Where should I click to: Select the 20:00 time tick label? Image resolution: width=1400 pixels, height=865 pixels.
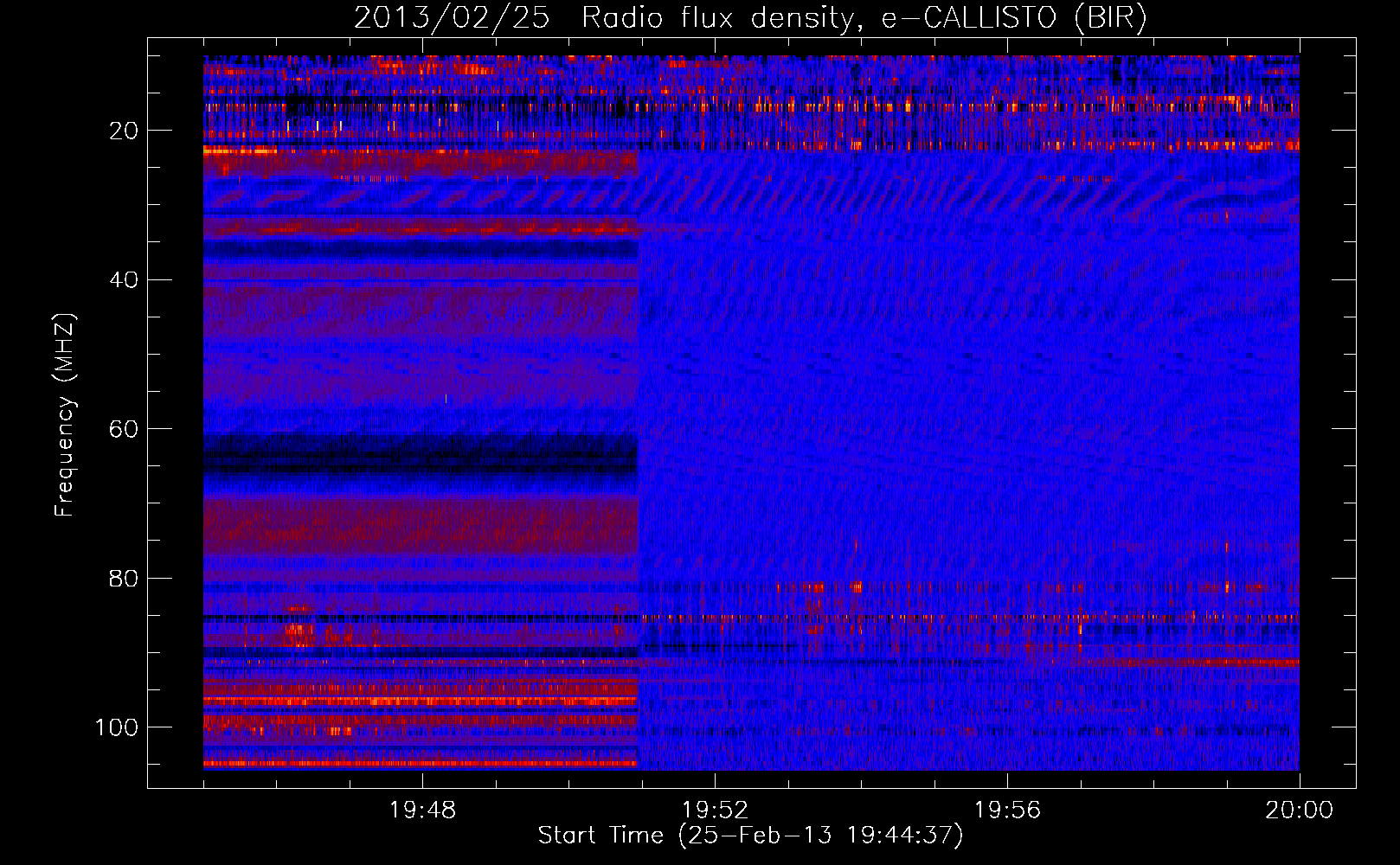[1299, 811]
